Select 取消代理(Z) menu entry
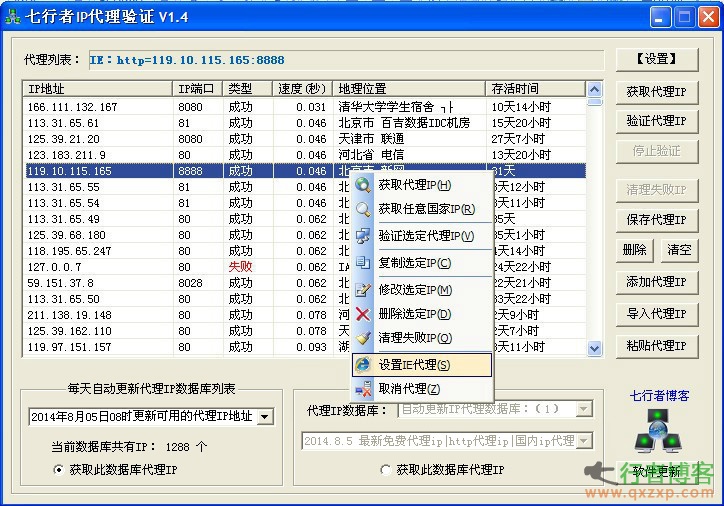This screenshot has width=724, height=506. tap(422, 389)
